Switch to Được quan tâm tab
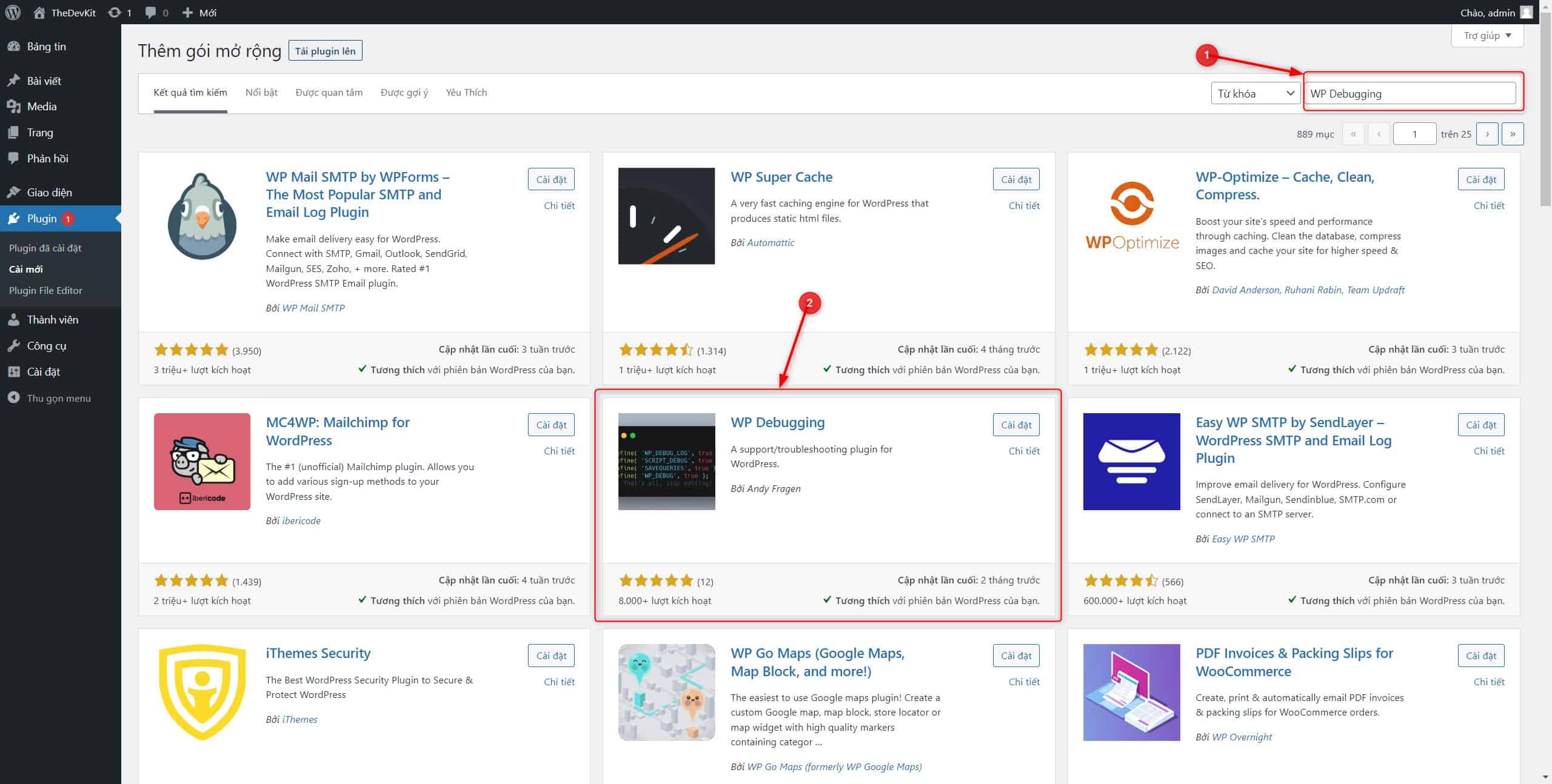 (329, 93)
